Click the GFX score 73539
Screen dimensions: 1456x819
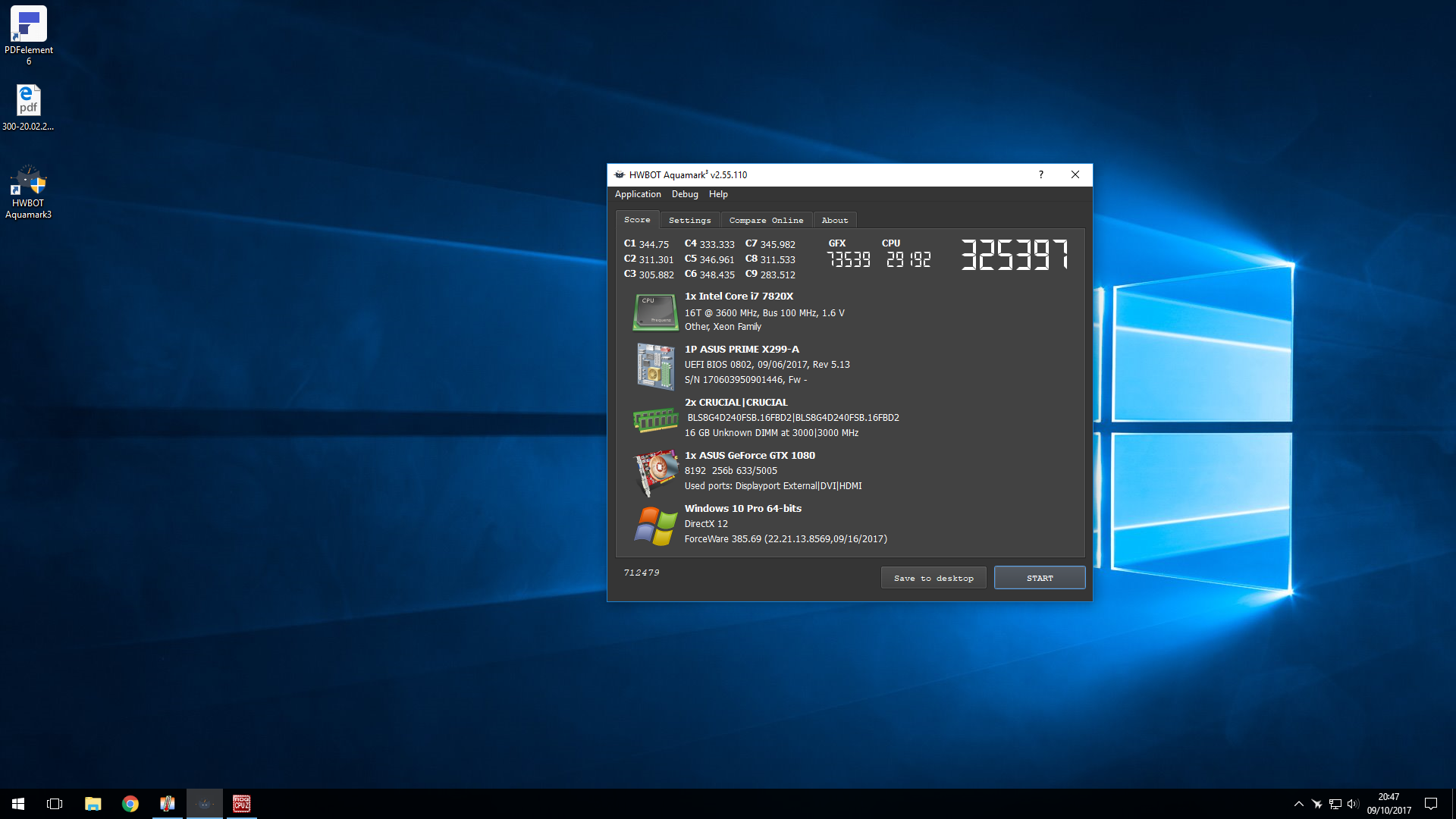tap(849, 259)
